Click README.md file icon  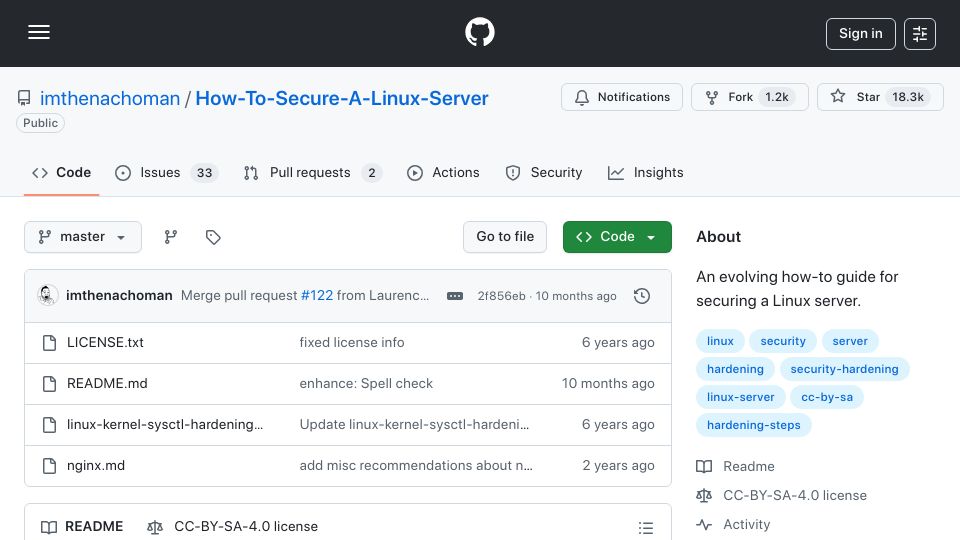pos(50,384)
